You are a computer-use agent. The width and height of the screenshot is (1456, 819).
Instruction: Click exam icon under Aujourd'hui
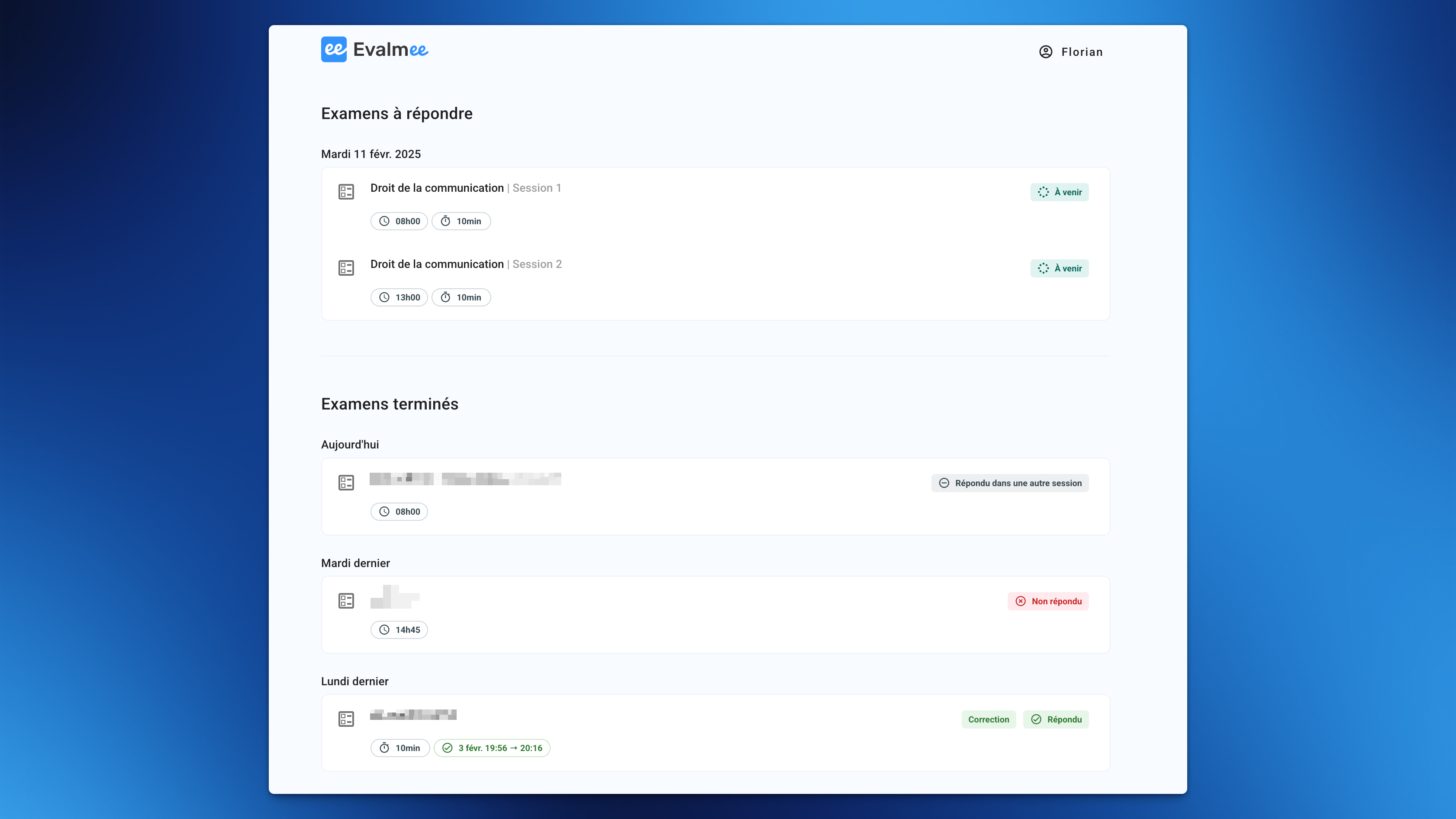(x=346, y=483)
